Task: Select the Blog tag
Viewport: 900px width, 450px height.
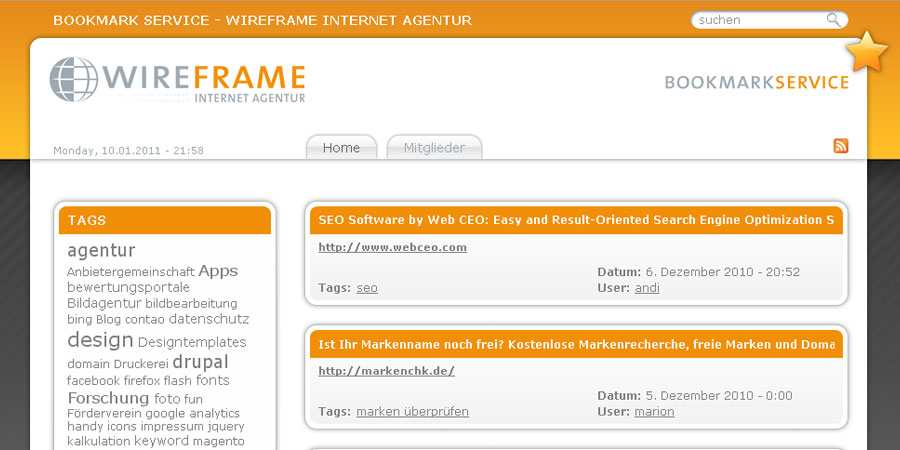Action: click(108, 319)
